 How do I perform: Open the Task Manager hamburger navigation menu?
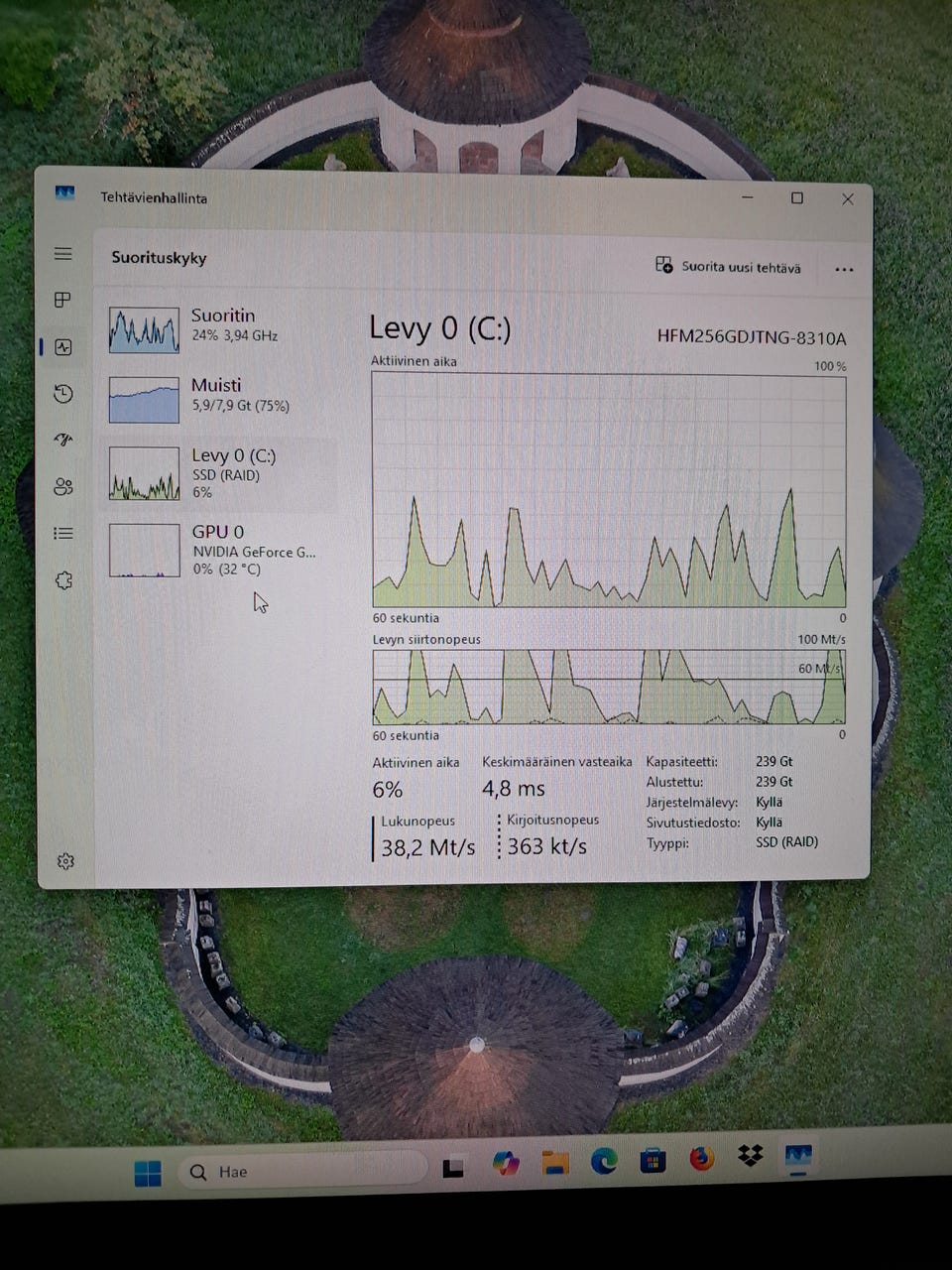pyautogui.click(x=63, y=254)
